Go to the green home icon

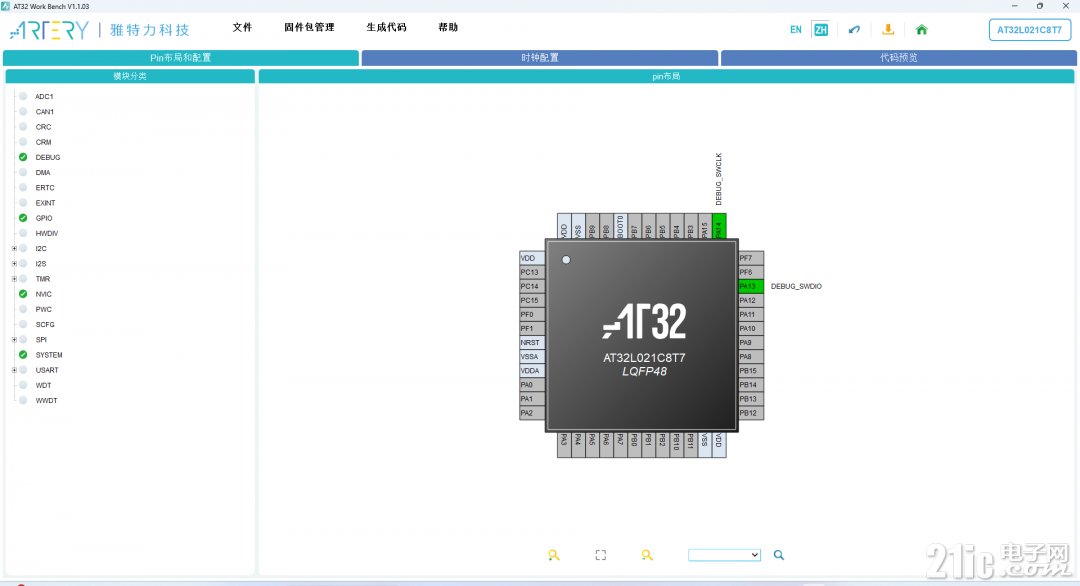point(922,30)
